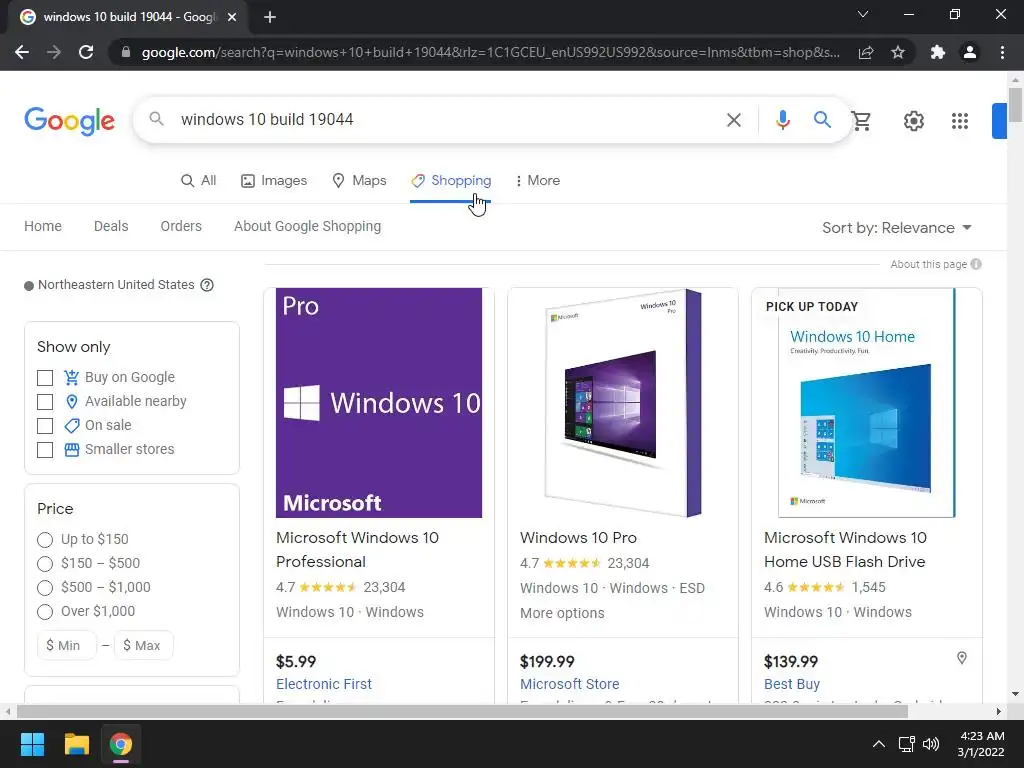The image size is (1024, 768).
Task: Reload the current page
Action: tap(86, 52)
